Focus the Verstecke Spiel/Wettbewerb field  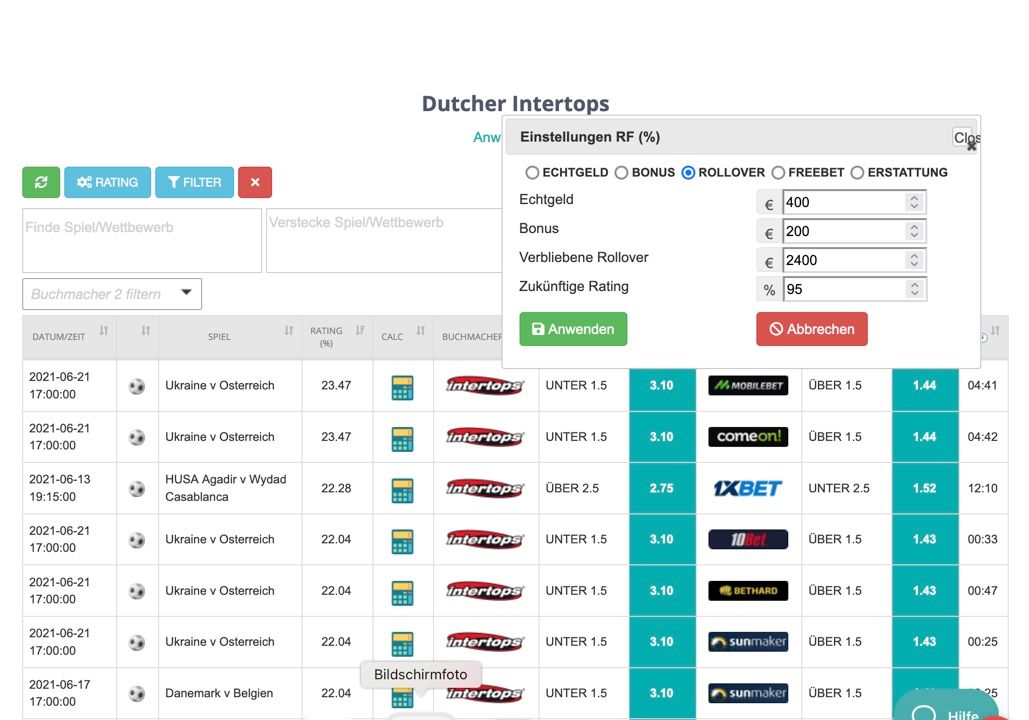point(384,240)
